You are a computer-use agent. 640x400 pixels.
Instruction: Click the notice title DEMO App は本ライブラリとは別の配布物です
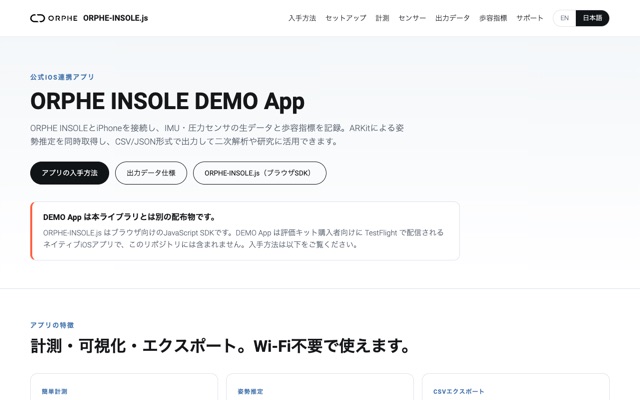pyautogui.click(x=129, y=217)
